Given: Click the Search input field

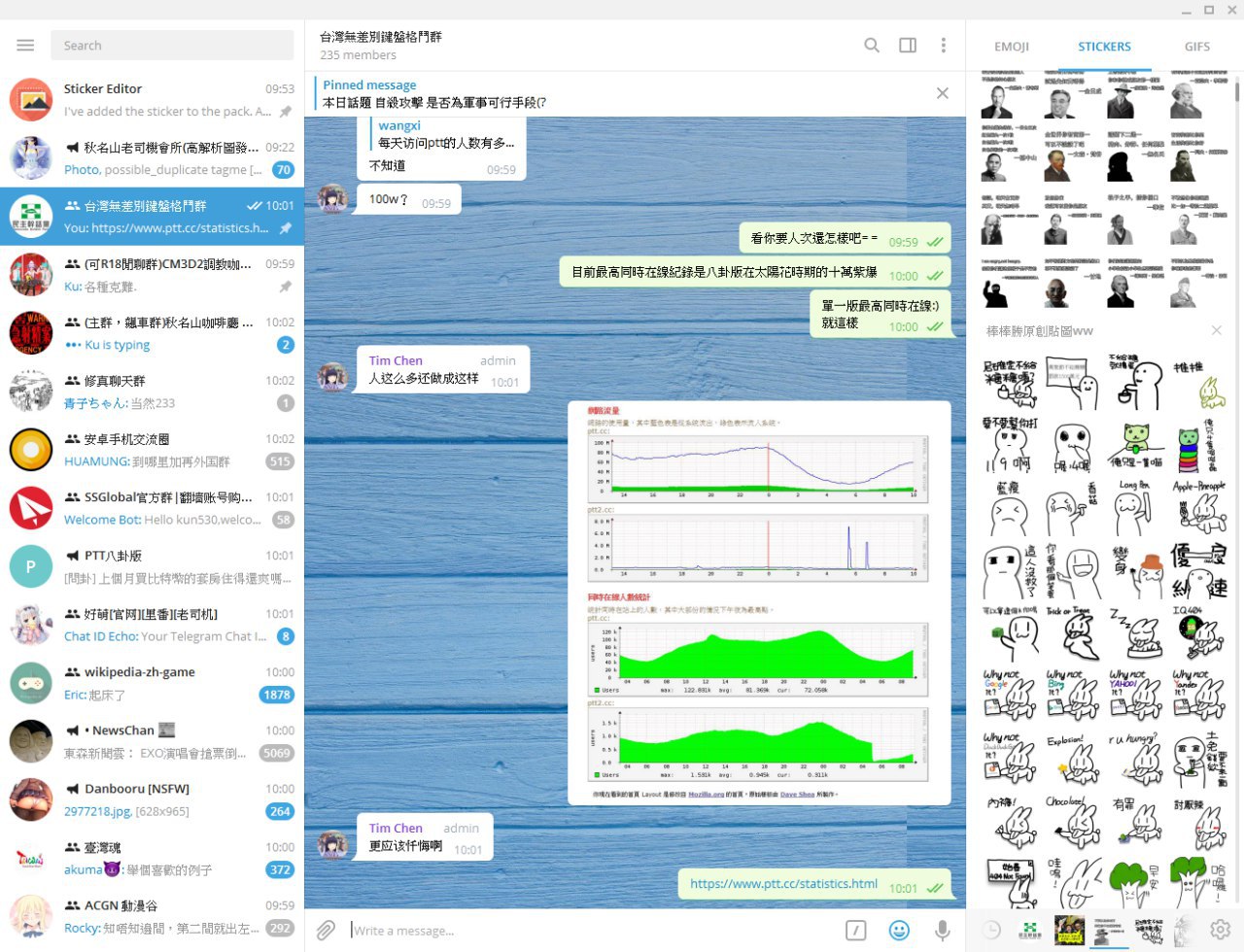Looking at the screenshot, I should (x=172, y=46).
